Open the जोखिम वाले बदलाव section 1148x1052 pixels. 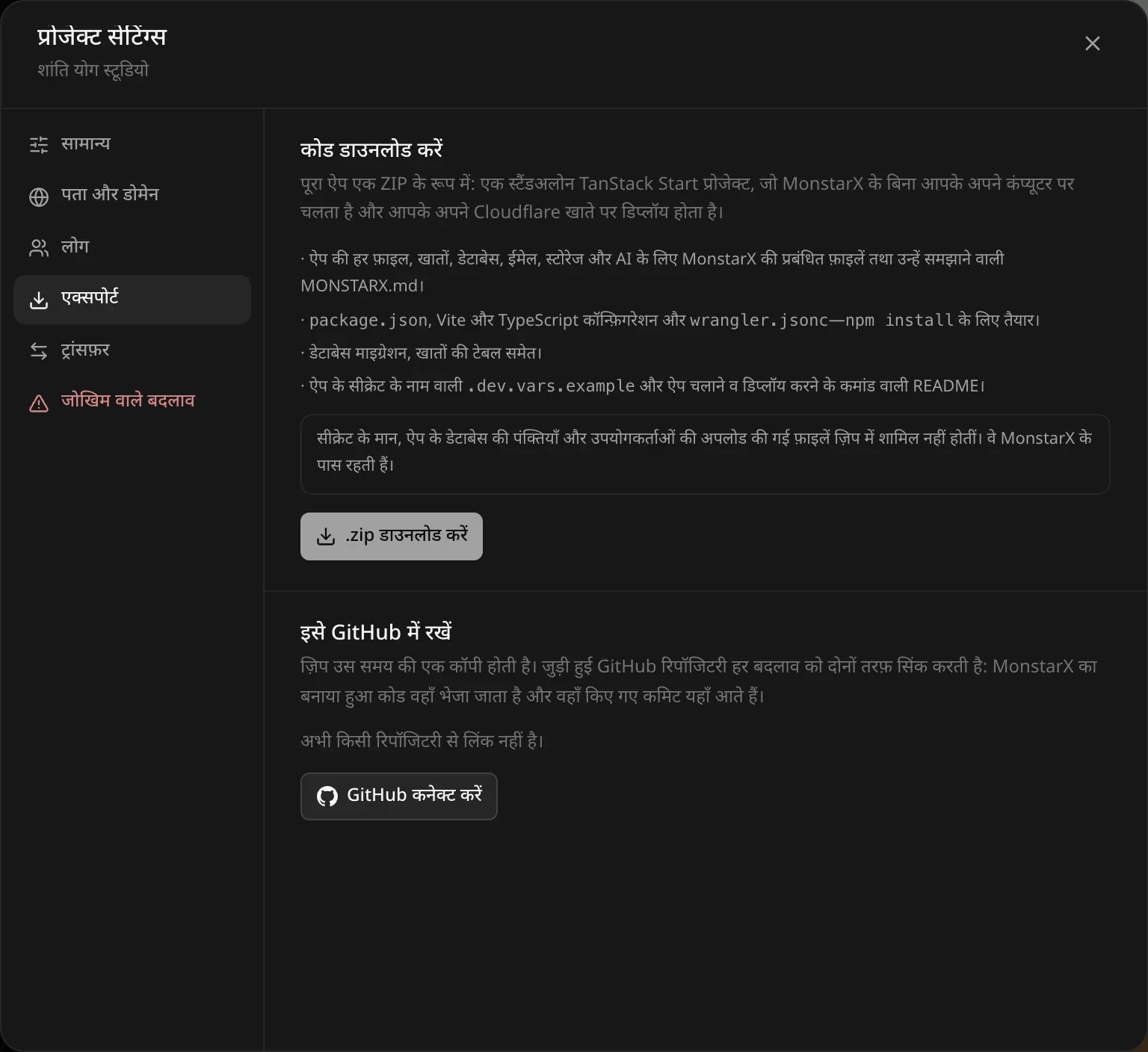point(132,402)
